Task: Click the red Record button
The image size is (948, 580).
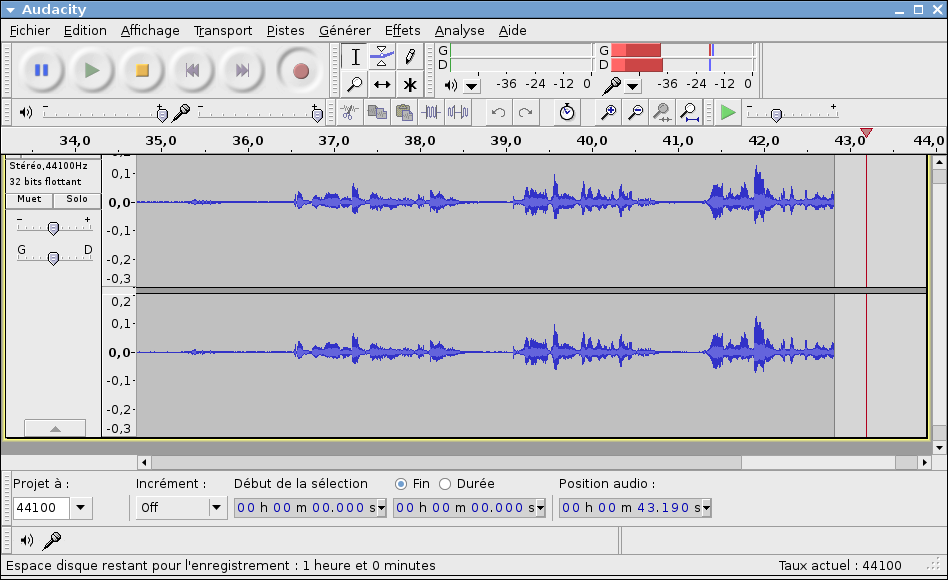Action: pyautogui.click(x=300, y=71)
